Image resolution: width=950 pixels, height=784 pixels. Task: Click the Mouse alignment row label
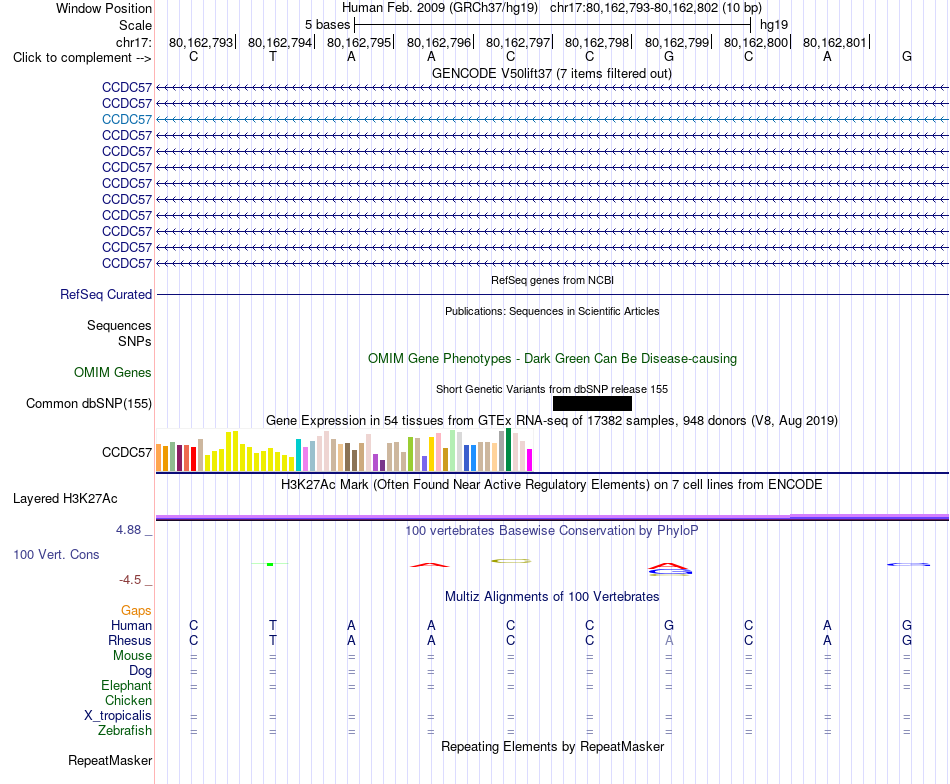click(x=132, y=656)
